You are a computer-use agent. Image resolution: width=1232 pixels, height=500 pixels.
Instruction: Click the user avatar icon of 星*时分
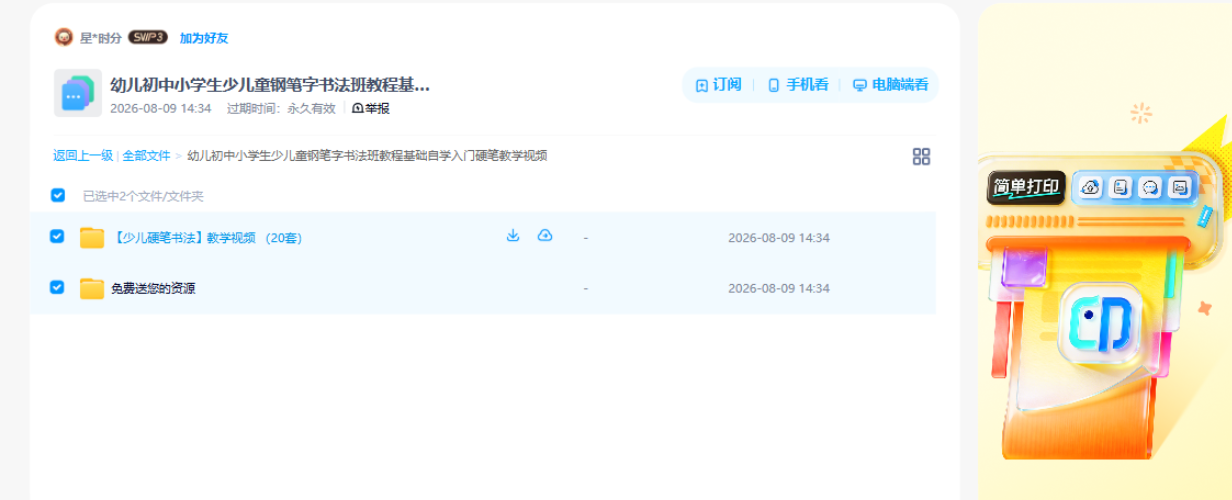coord(64,37)
